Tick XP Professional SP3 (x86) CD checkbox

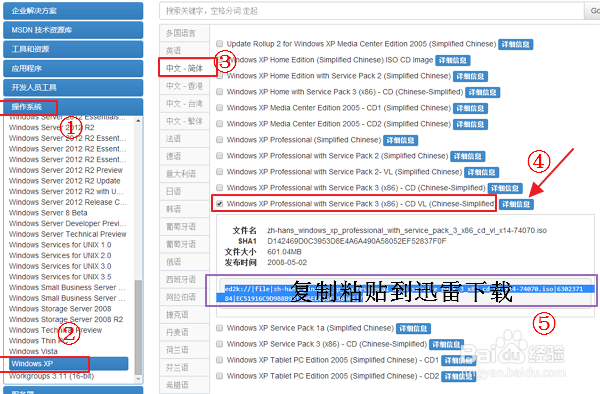[x=220, y=187]
